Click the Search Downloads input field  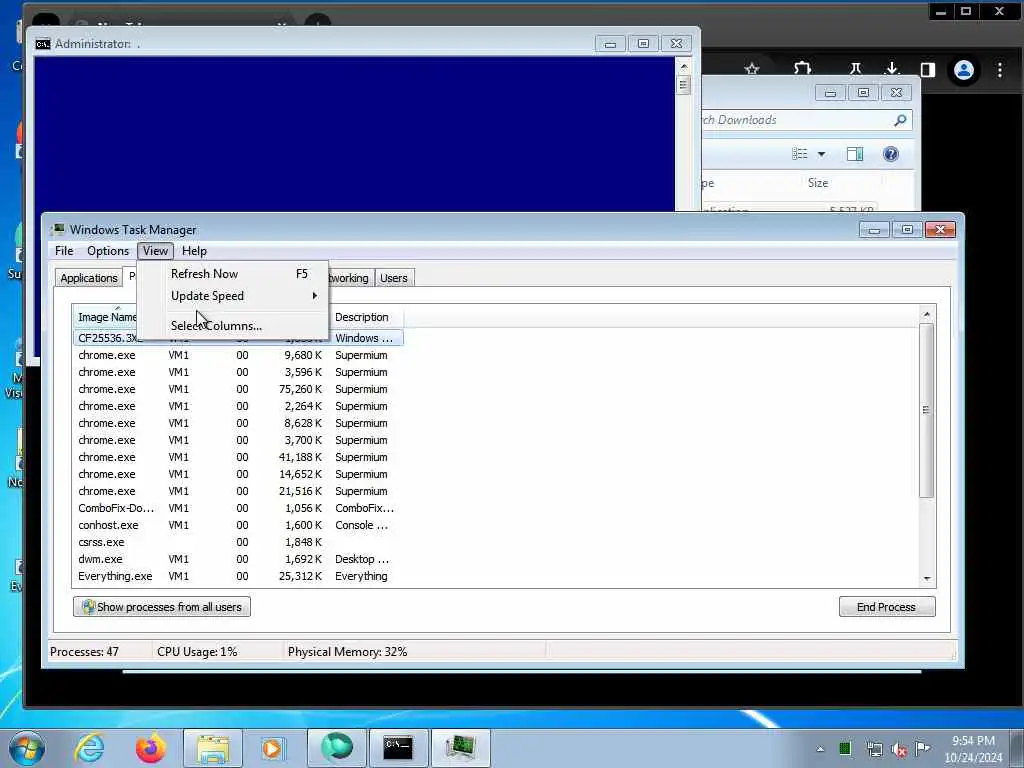click(x=795, y=120)
